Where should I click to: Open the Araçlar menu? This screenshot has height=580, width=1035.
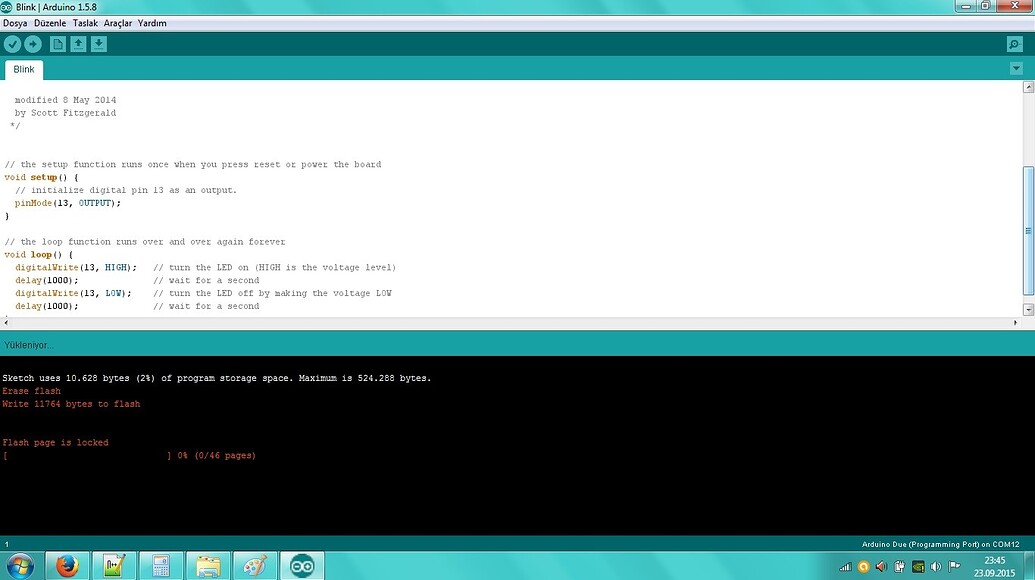118,22
